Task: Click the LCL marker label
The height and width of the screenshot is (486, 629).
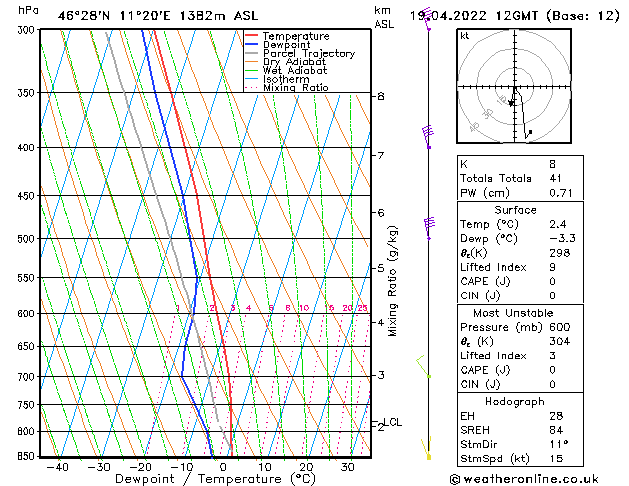Action: tap(392, 422)
